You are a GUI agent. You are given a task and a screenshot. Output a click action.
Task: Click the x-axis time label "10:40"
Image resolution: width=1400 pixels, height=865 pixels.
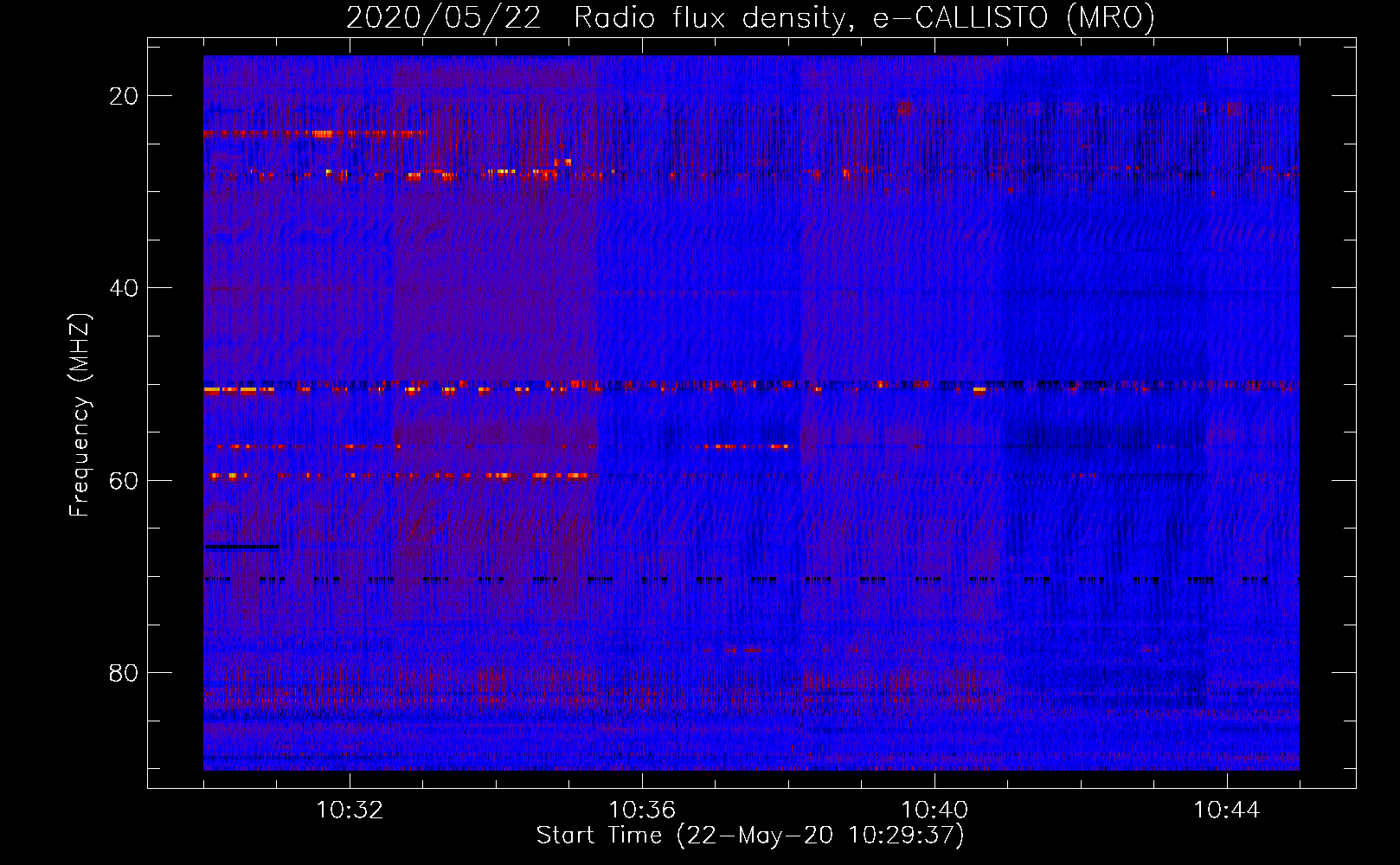click(x=934, y=811)
